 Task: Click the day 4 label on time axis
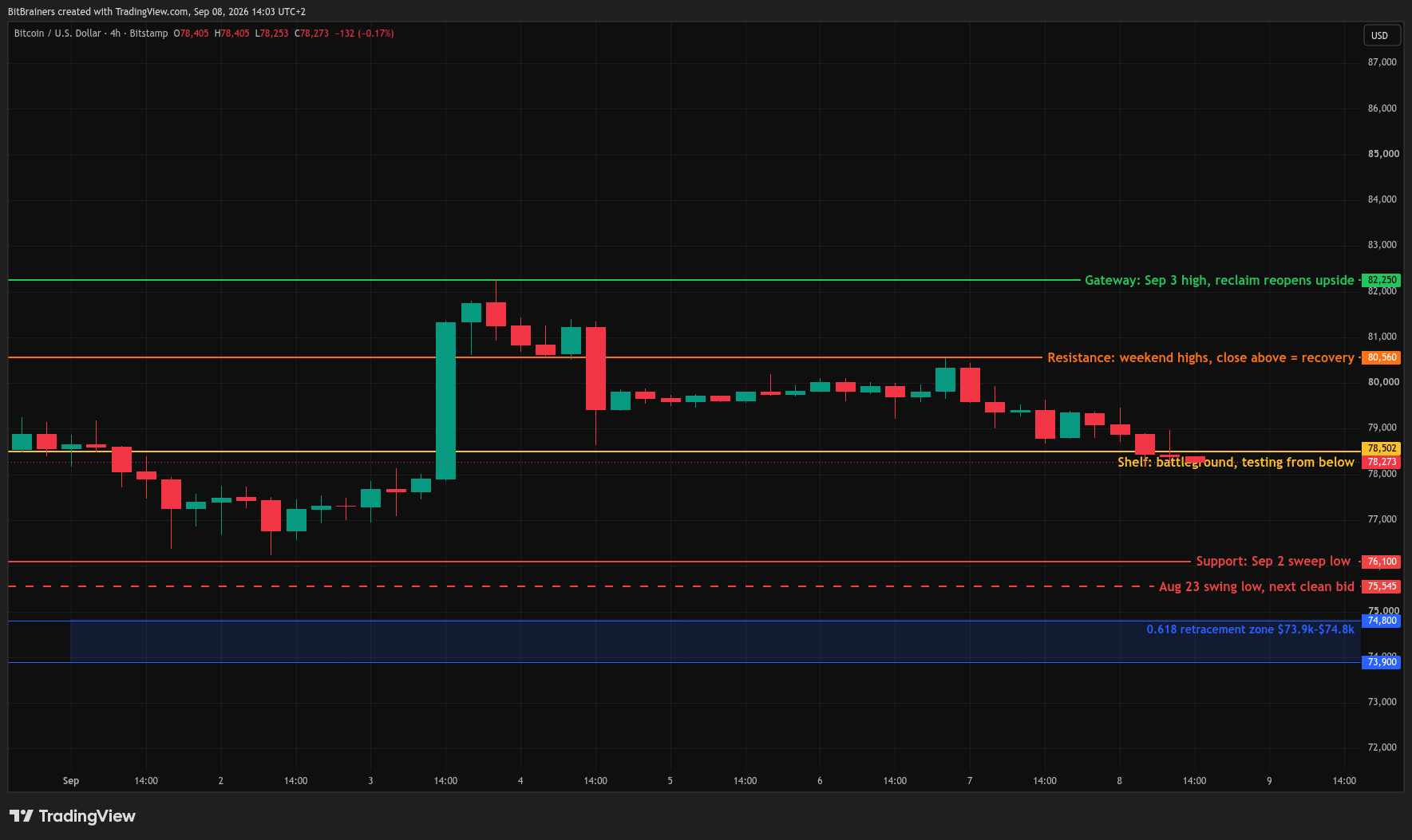(520, 781)
